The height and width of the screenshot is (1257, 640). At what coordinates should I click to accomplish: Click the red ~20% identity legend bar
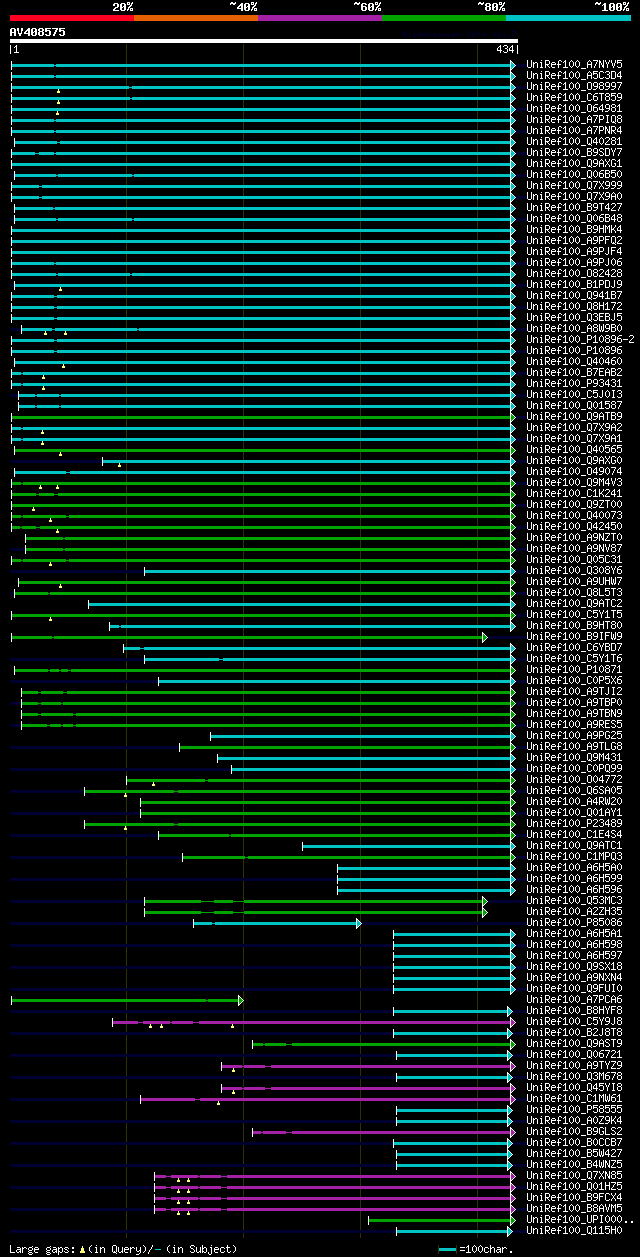(72, 17)
